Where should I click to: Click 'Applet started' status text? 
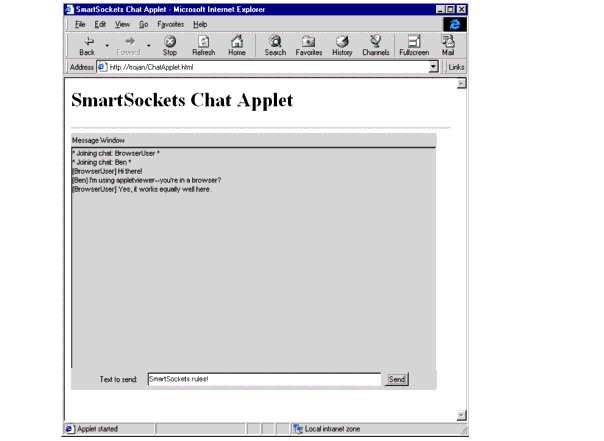(x=97, y=429)
